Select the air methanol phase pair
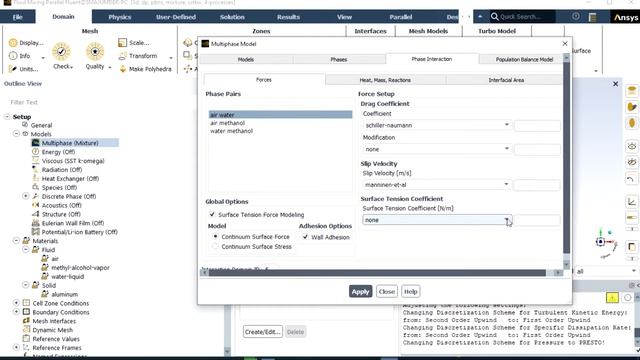Viewport: 640px width, 360px height. [x=280, y=123]
